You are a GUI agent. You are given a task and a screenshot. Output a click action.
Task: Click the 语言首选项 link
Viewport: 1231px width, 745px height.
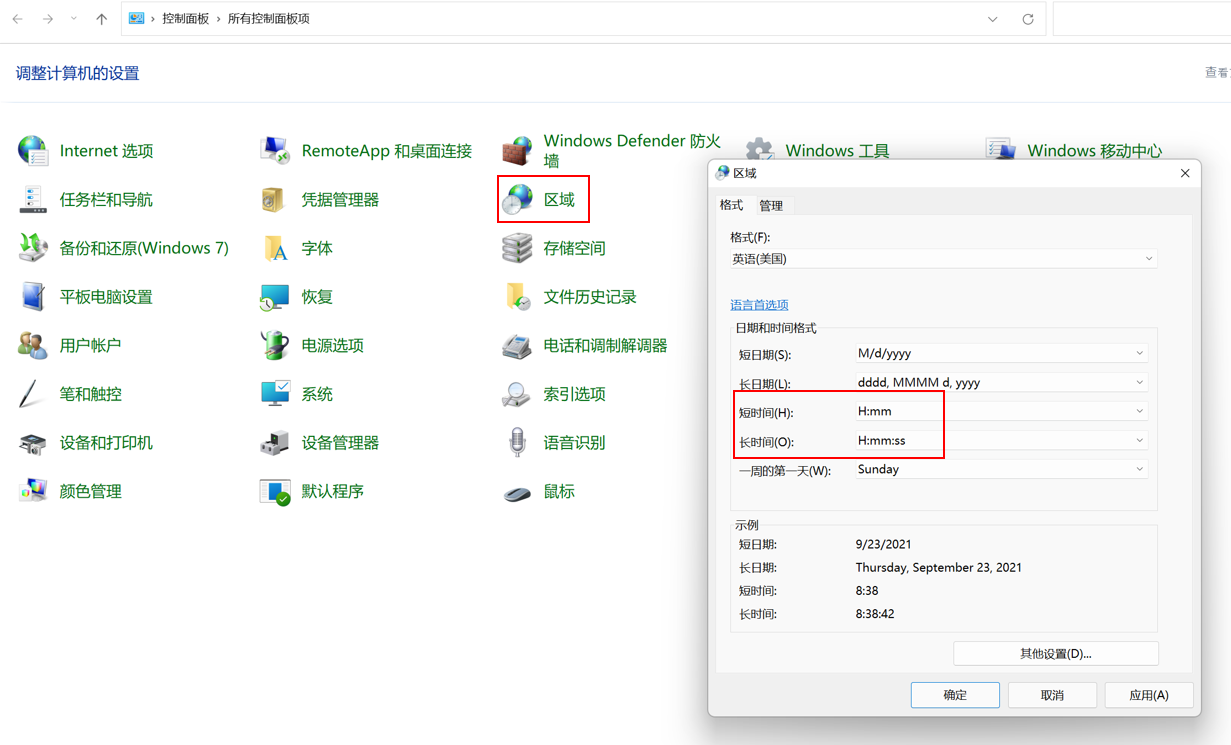tap(759, 305)
